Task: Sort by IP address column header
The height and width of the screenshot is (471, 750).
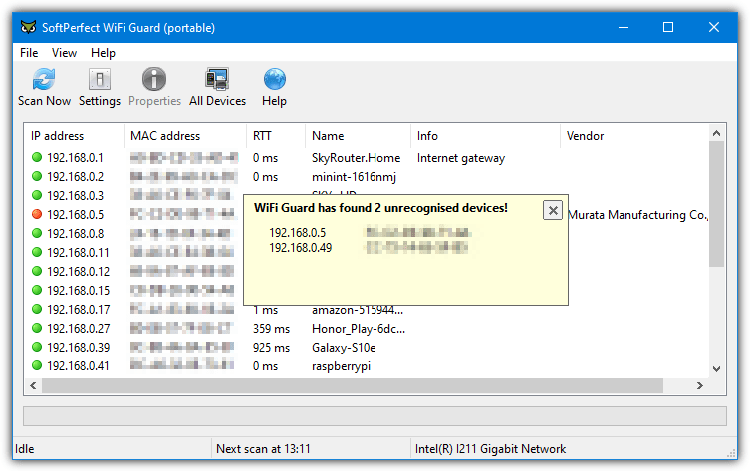Action: 74,136
